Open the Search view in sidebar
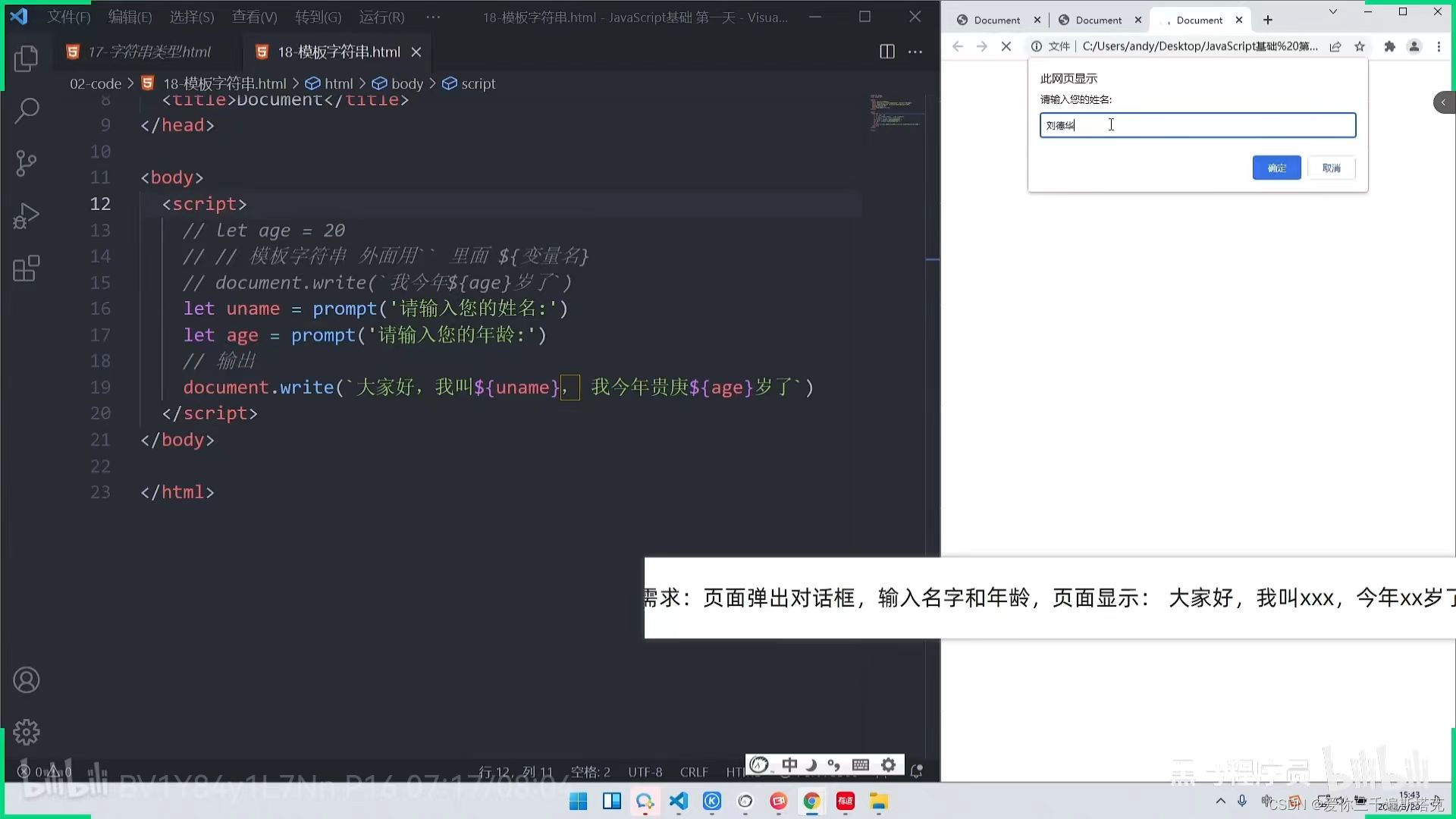The height and width of the screenshot is (819, 1456). coord(26,111)
